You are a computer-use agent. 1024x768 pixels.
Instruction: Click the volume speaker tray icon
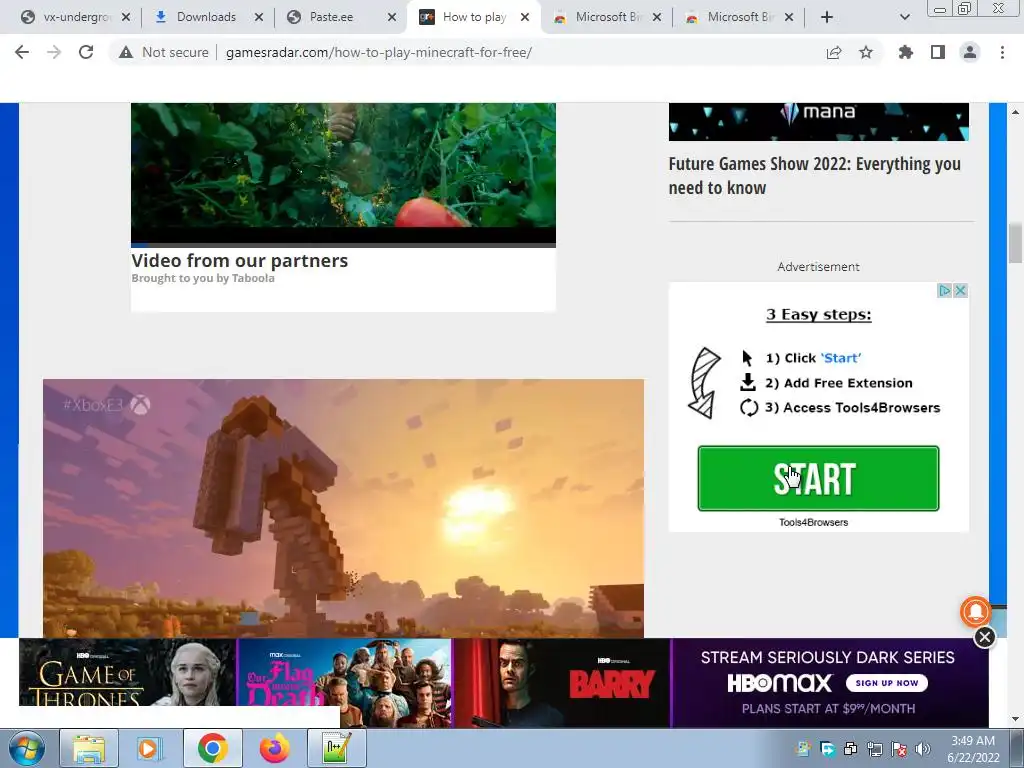click(922, 749)
